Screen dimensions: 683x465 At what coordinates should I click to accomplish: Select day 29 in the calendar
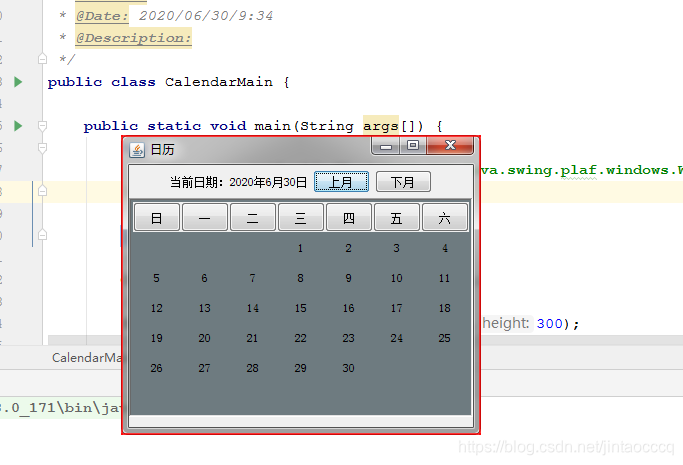click(x=300, y=368)
